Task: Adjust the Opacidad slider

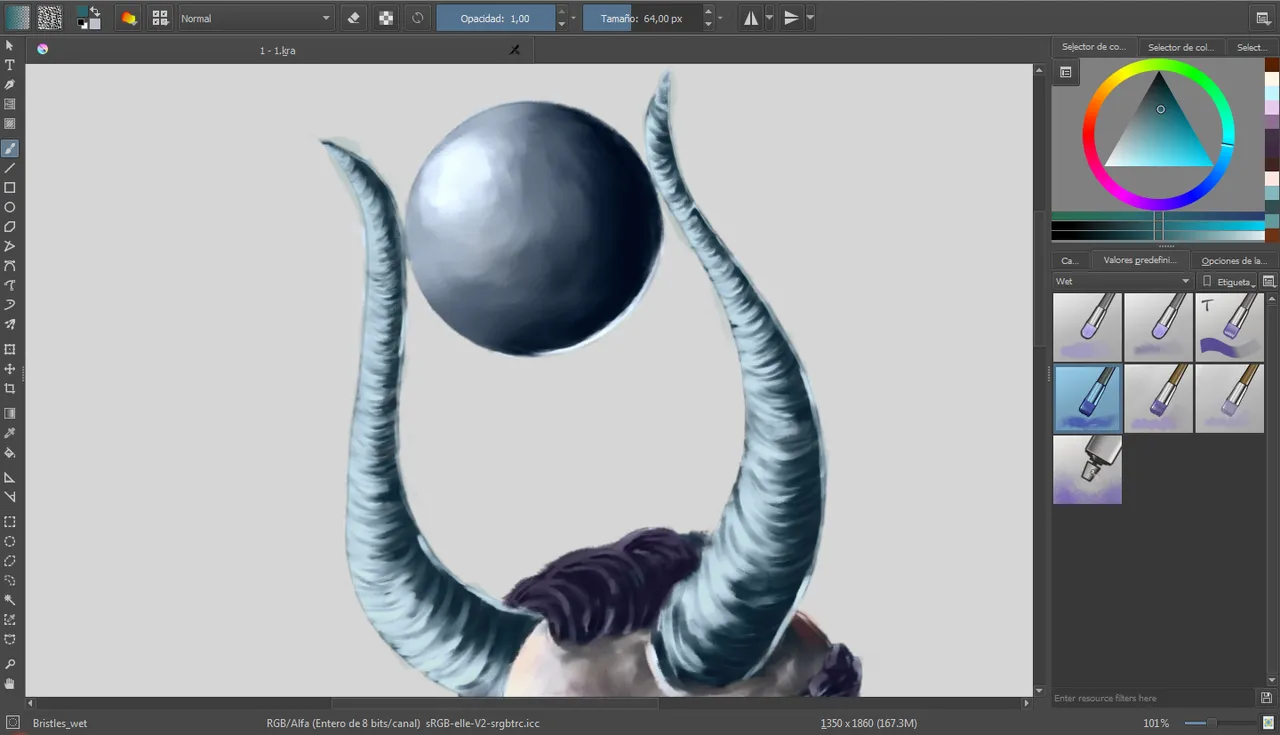Action: pyautogui.click(x=496, y=18)
